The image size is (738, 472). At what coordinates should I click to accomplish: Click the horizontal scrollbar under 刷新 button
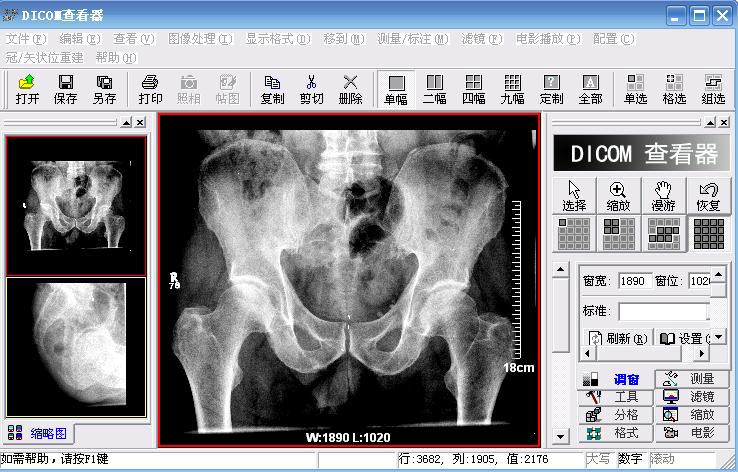645,354
